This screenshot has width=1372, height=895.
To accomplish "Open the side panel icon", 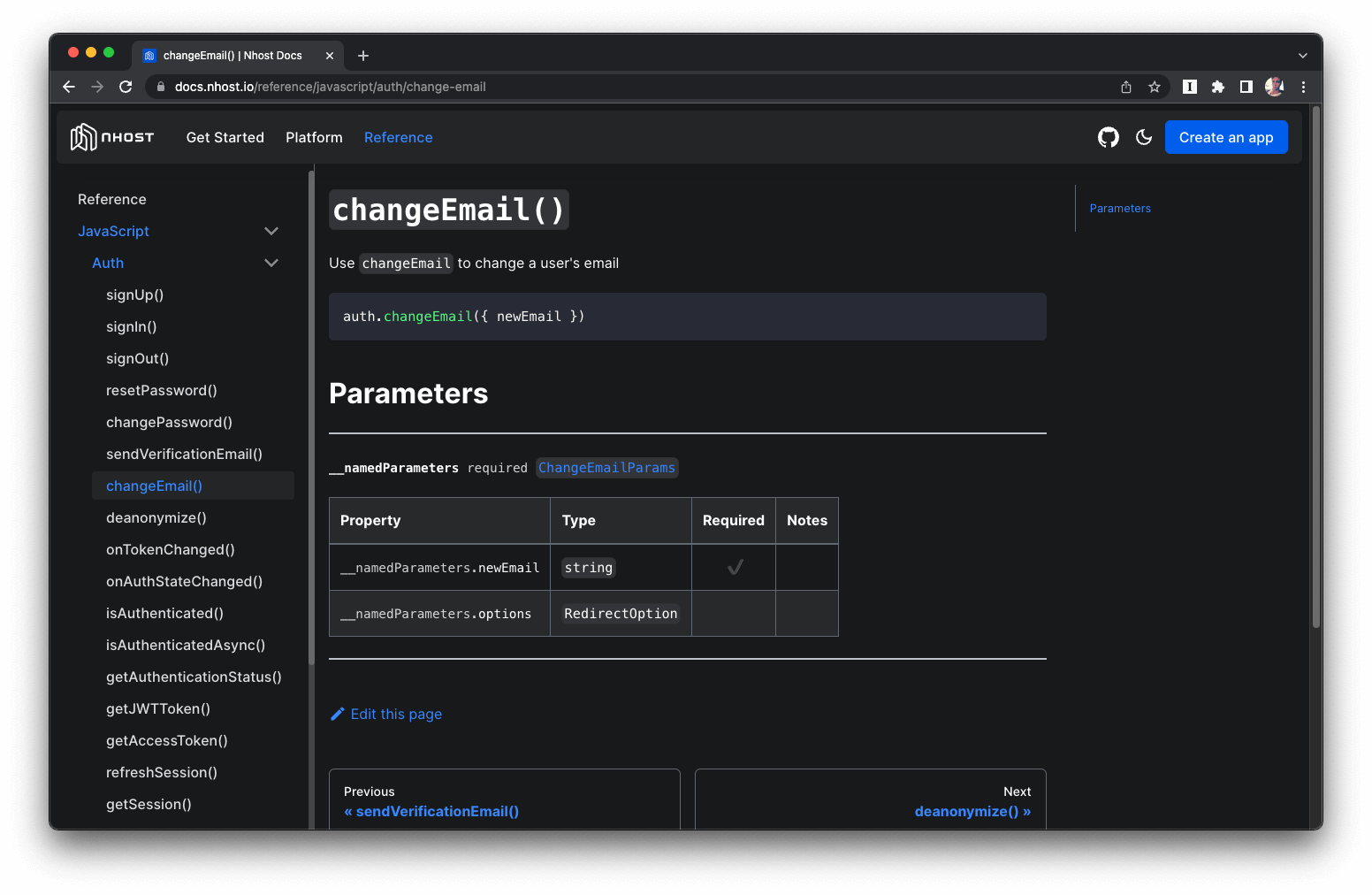I will coord(1246,87).
